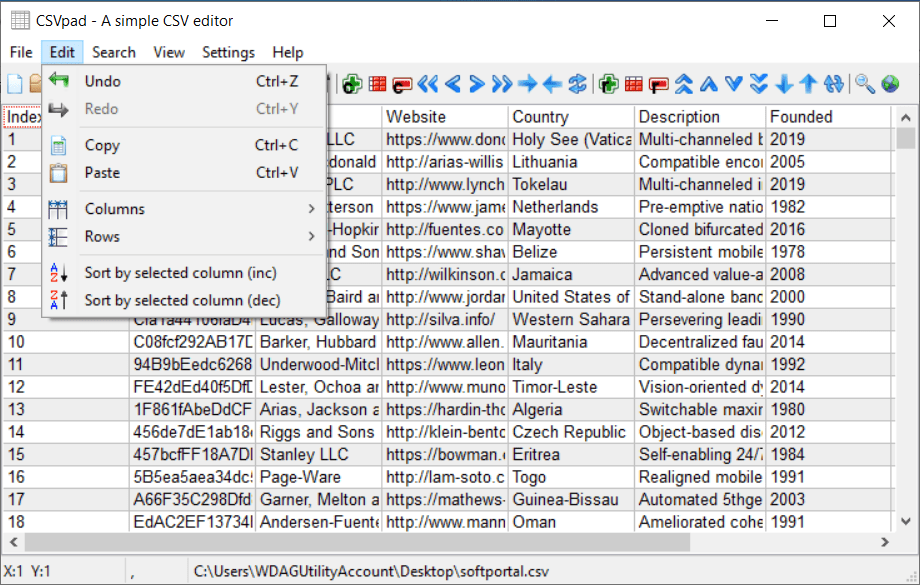Click the horizontal scrollbar thumb

click(357, 542)
